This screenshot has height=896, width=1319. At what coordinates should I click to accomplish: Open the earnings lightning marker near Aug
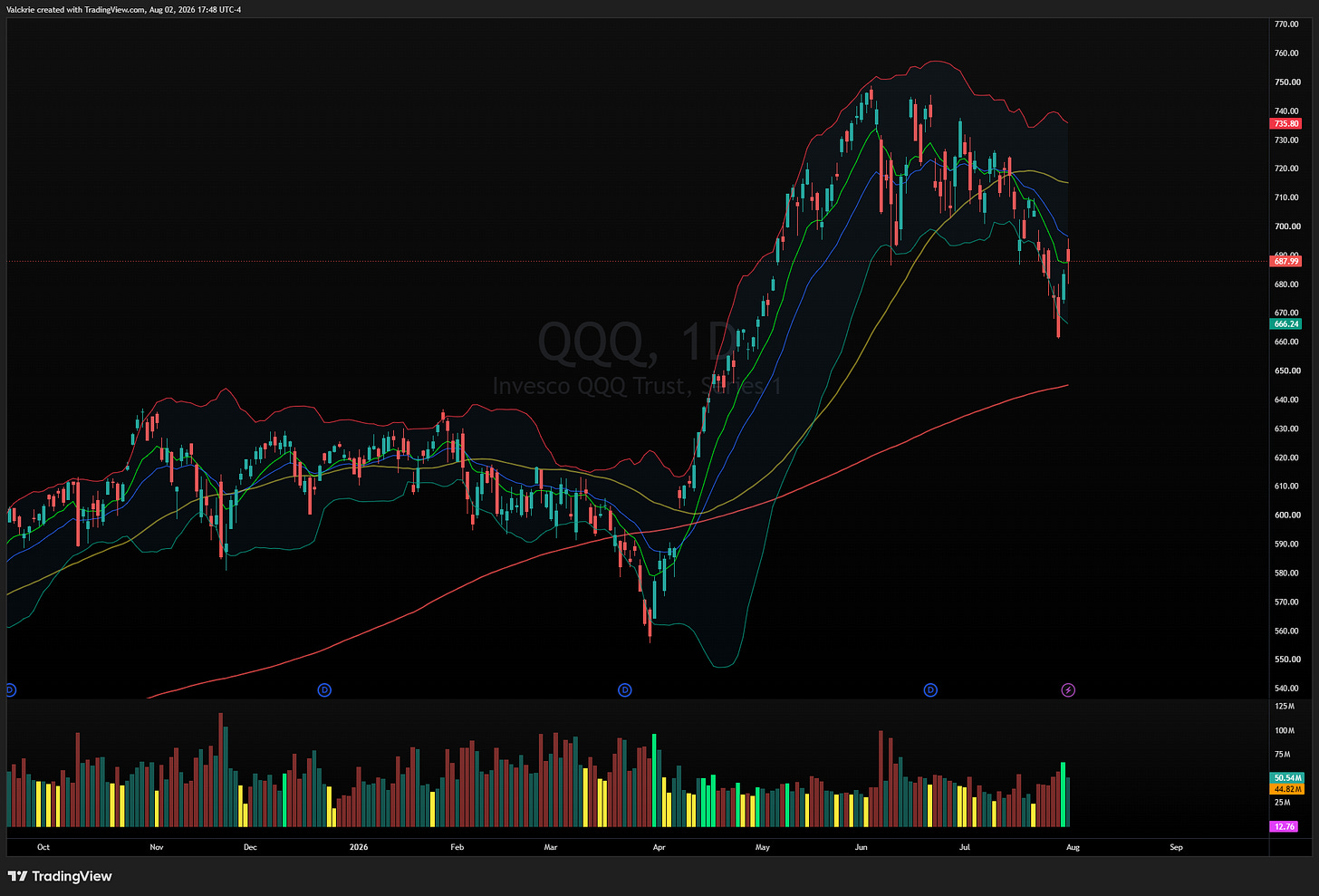(x=1068, y=690)
